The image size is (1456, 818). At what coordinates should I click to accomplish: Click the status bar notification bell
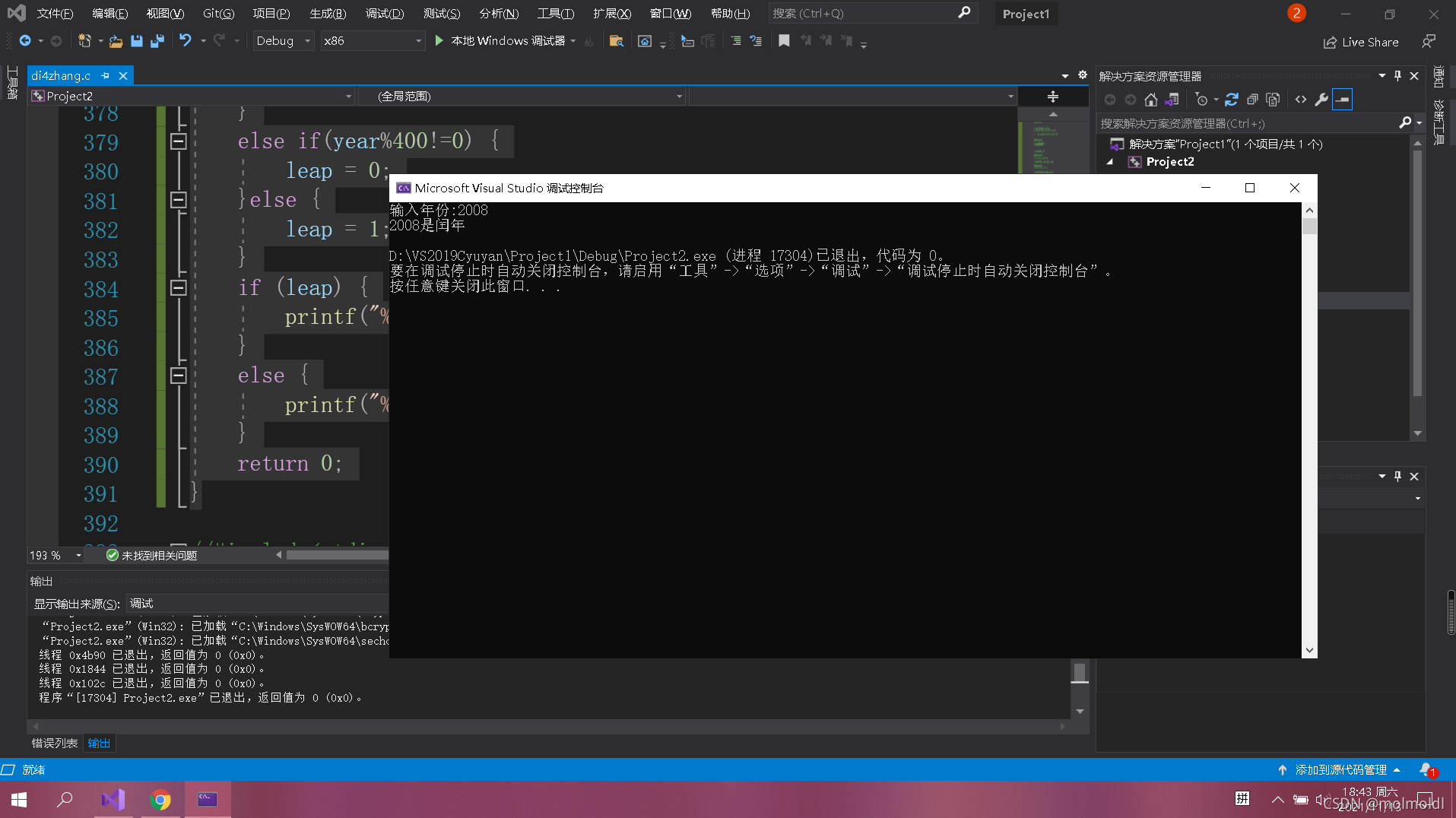tap(1427, 770)
